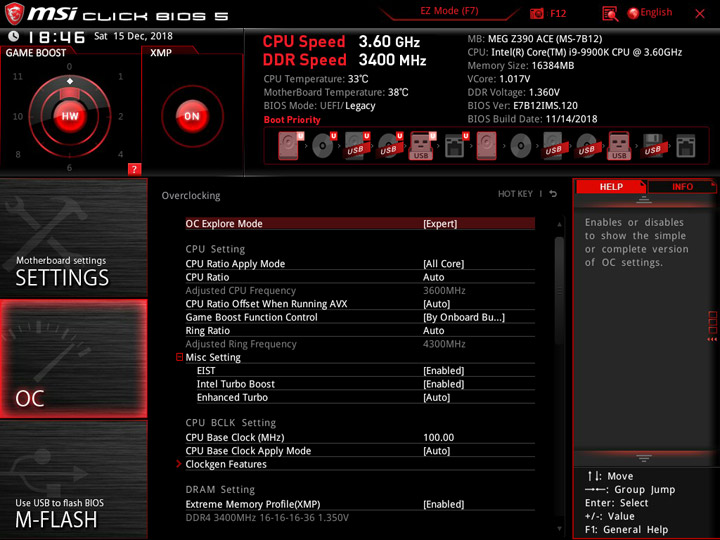Click the Adjusted Ring Frequency 4300MHz row
Image resolution: width=720 pixels, height=540 pixels.
[x=360, y=344]
